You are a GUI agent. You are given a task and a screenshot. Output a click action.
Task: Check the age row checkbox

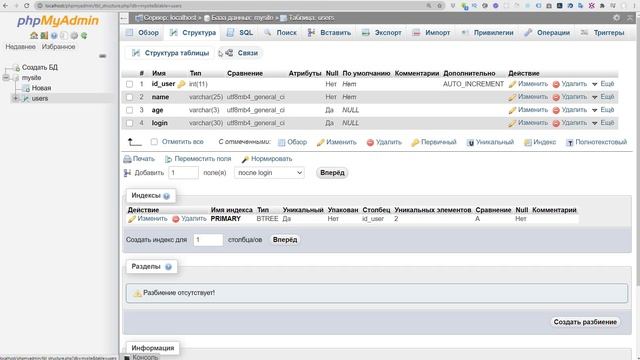[129, 110]
